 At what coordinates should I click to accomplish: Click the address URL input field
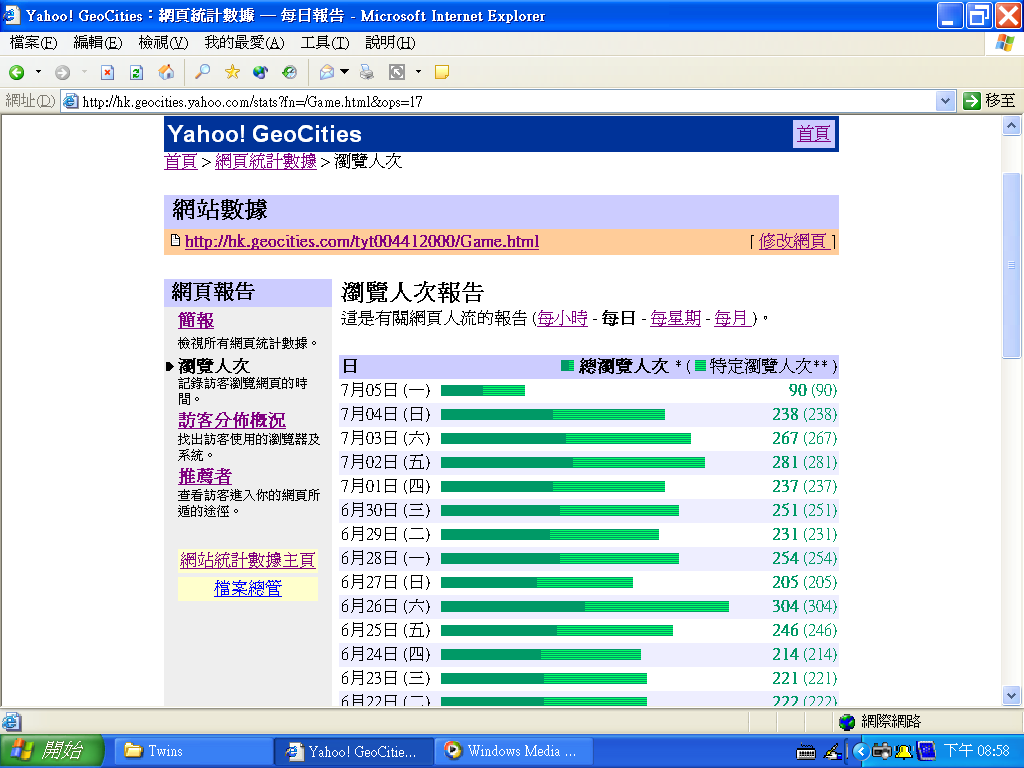(507, 101)
